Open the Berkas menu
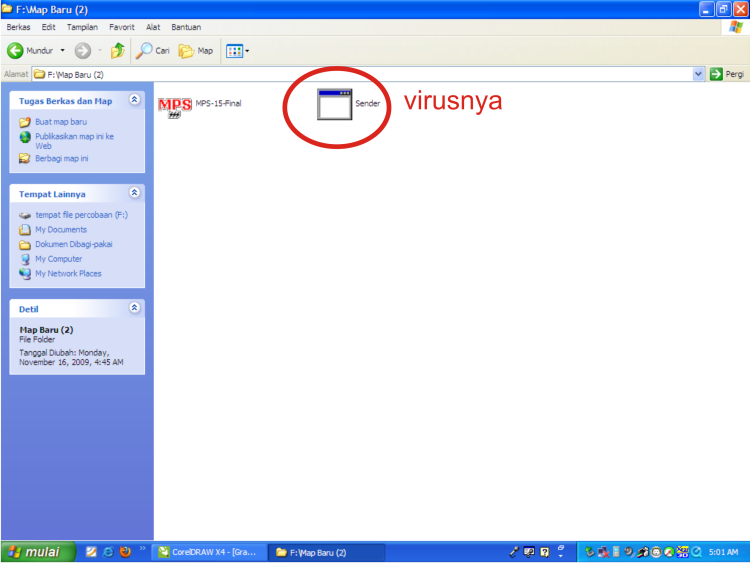This screenshot has width=750, height=563. coord(19,27)
